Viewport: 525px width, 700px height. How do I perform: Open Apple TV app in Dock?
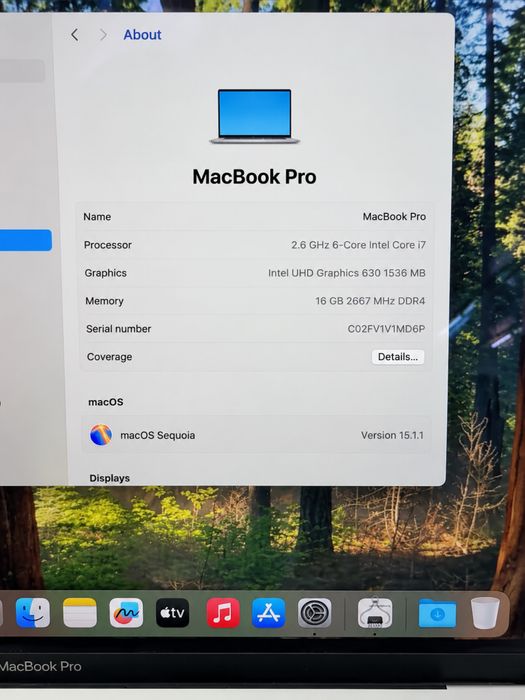pos(173,613)
